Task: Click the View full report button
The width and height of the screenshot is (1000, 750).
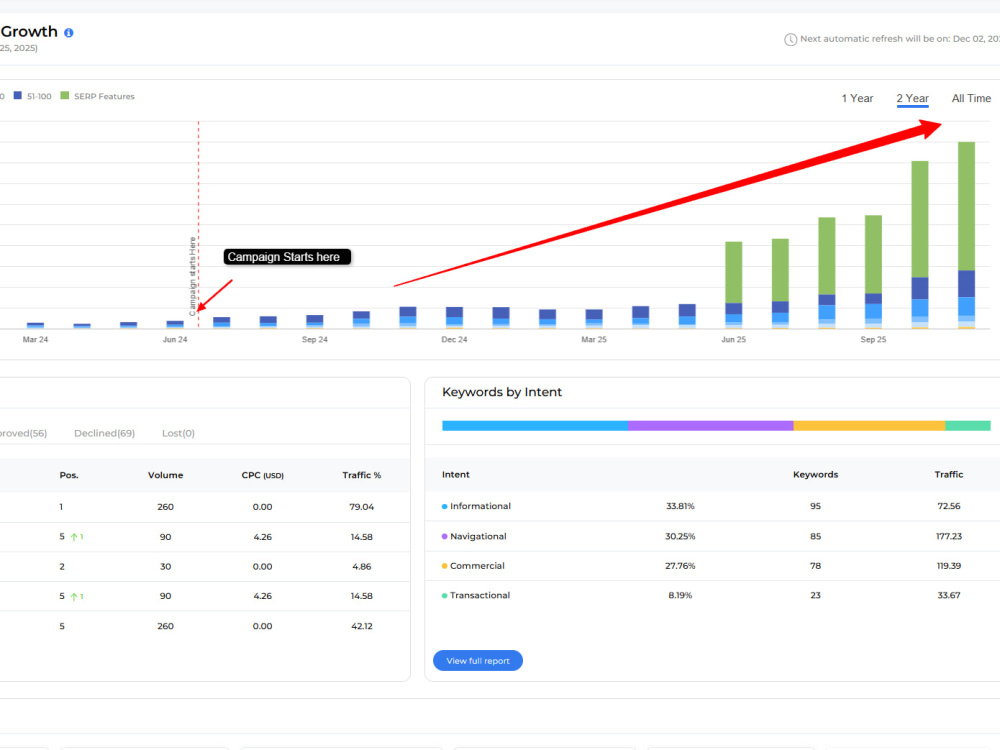Action: pos(478,661)
